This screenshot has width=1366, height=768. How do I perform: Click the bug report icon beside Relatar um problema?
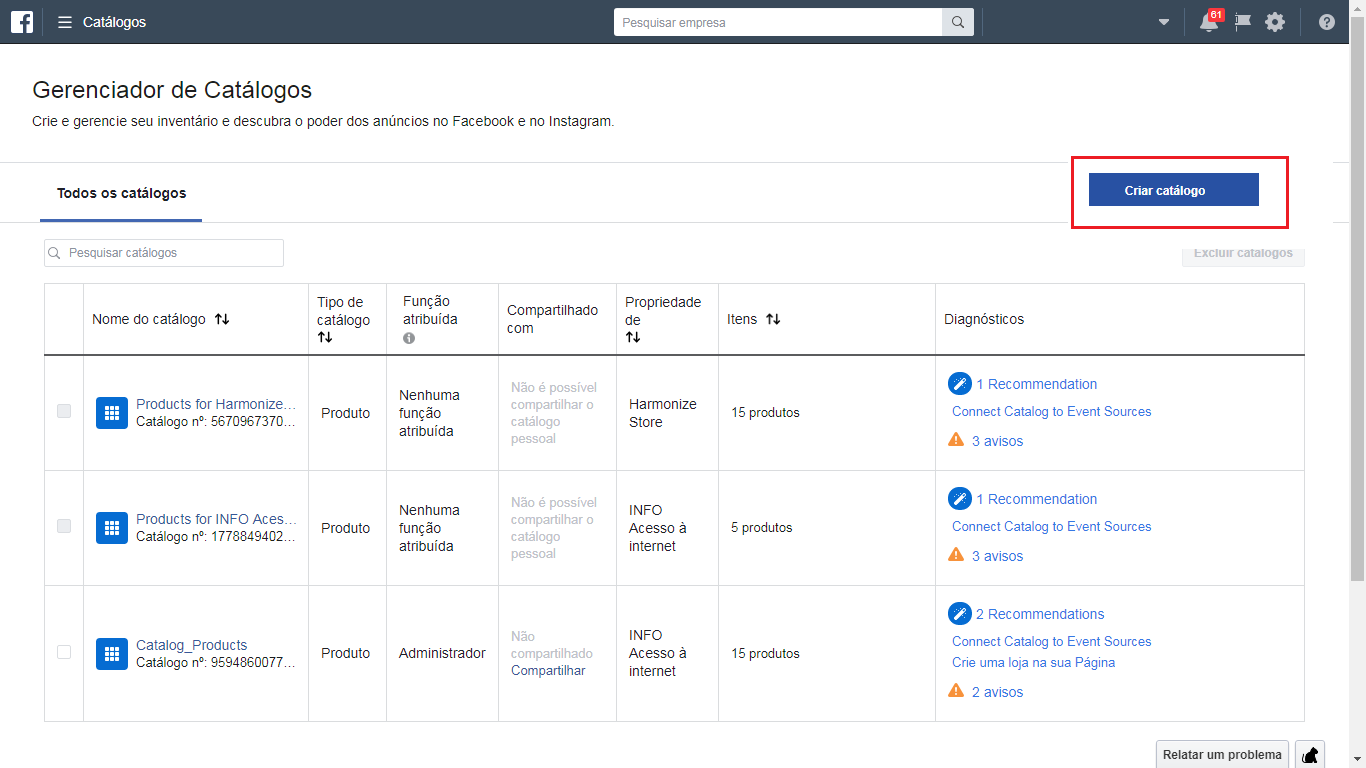pos(1310,755)
